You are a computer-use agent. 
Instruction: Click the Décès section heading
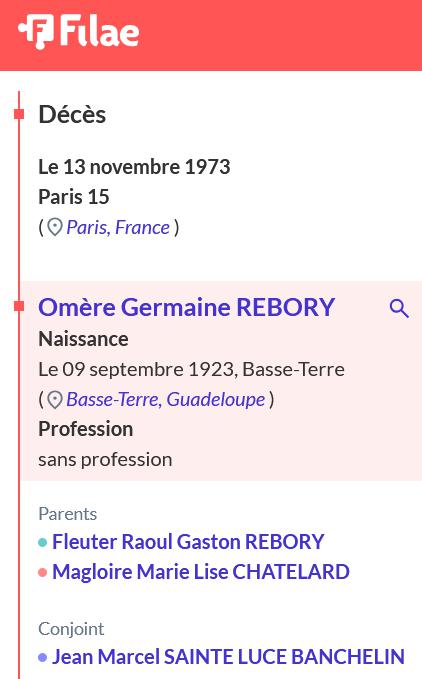72,114
